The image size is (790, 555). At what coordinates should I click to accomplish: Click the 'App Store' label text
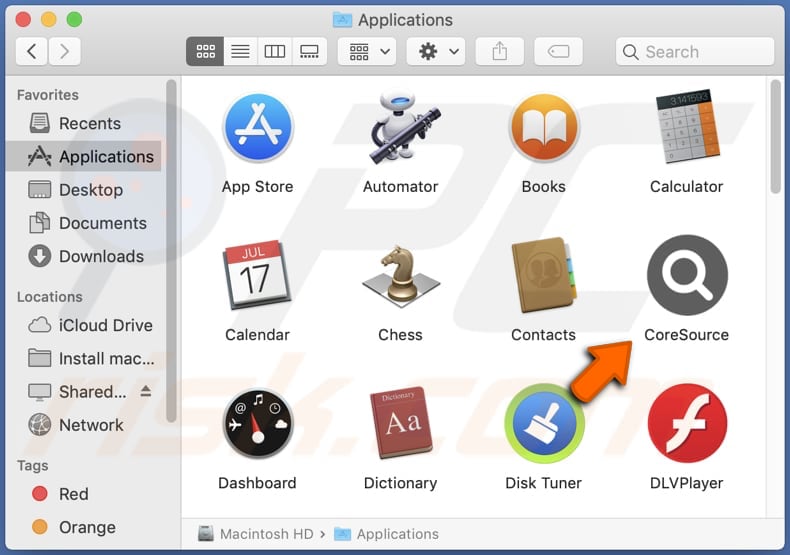coord(257,187)
